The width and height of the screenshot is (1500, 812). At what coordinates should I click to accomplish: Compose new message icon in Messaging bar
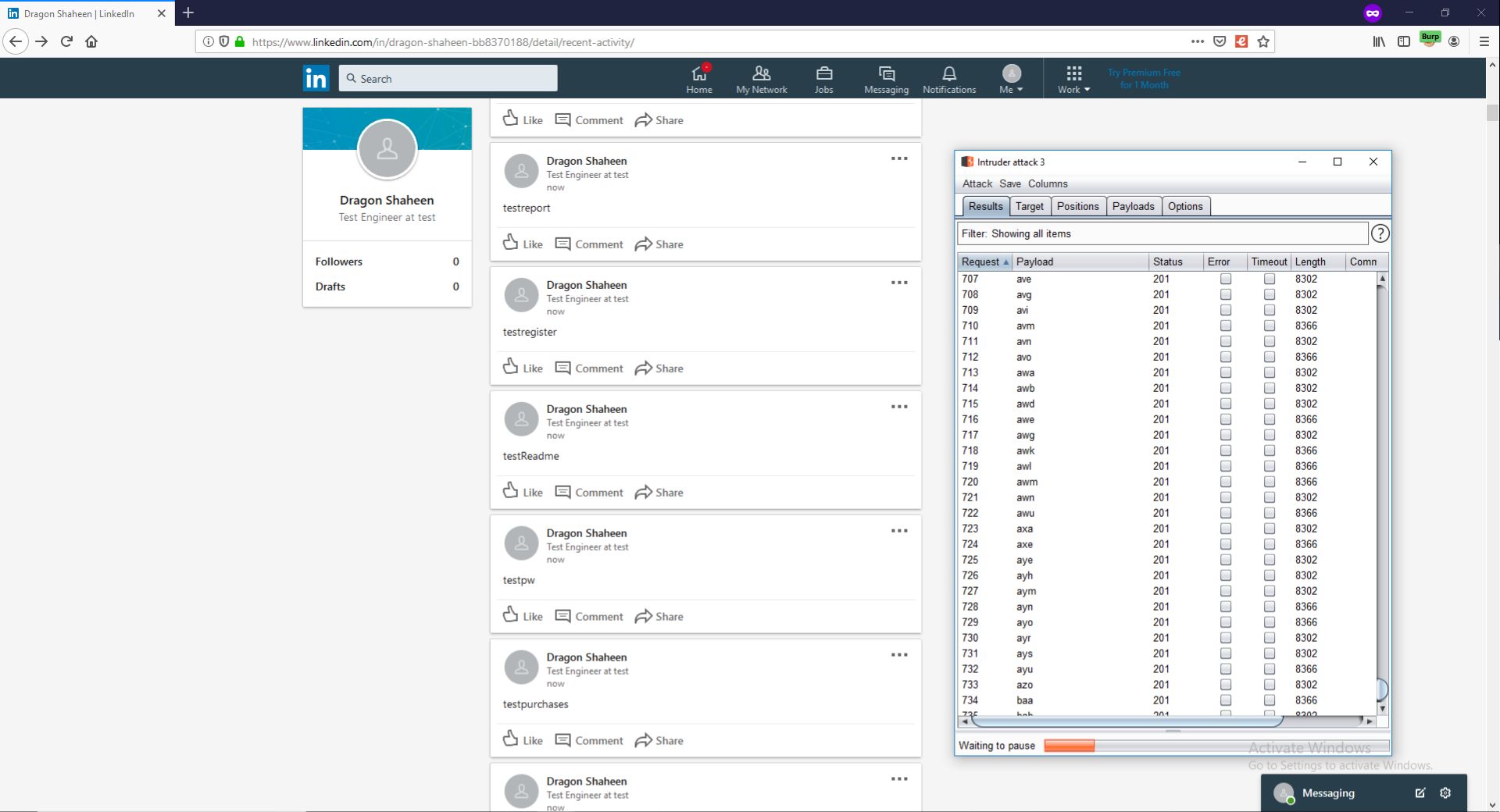pyautogui.click(x=1420, y=793)
